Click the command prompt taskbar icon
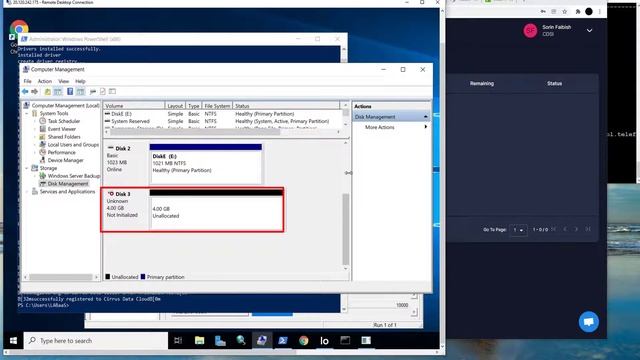The image size is (640, 360). [345, 340]
